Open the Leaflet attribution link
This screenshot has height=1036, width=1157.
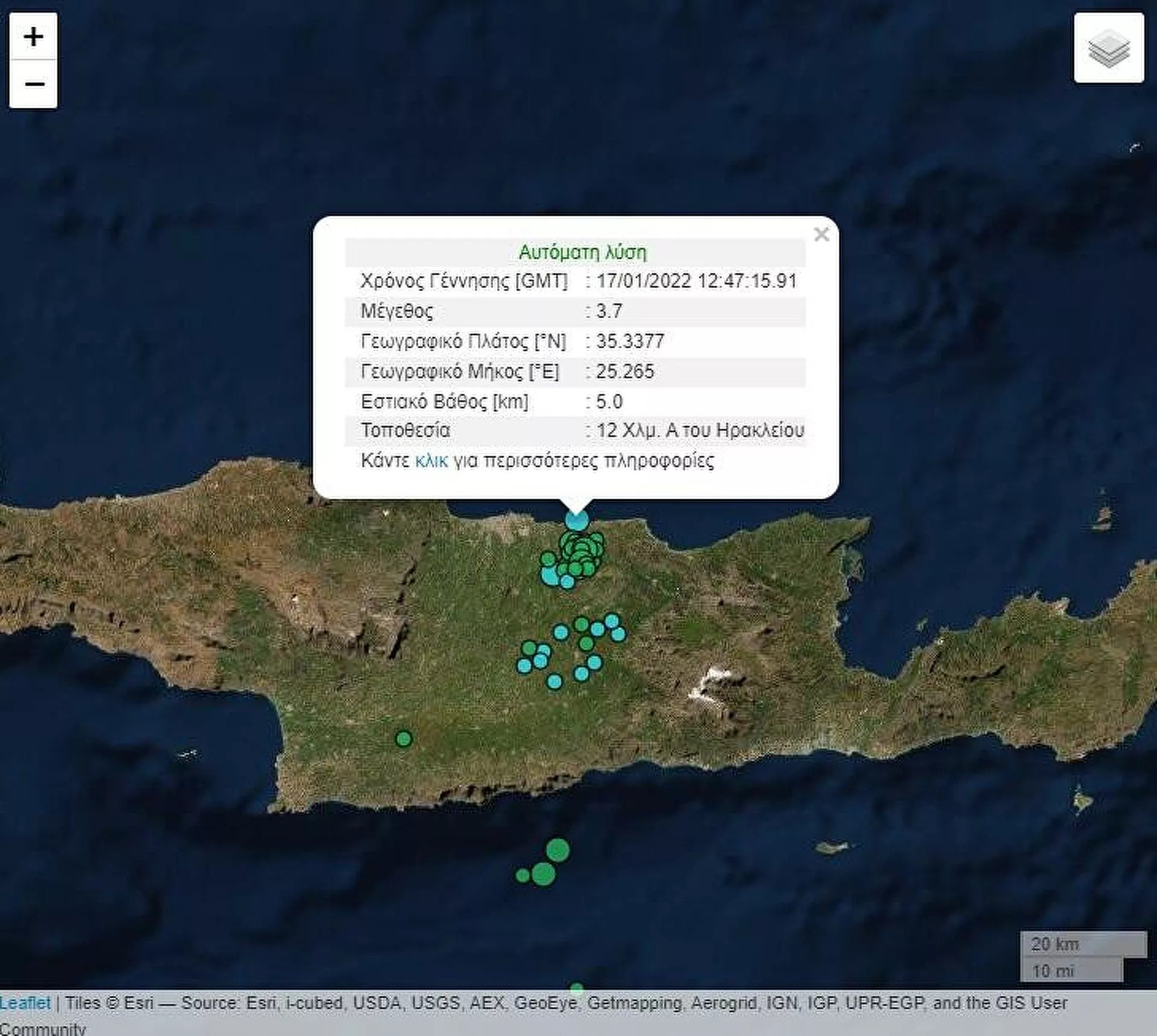tap(25, 1003)
